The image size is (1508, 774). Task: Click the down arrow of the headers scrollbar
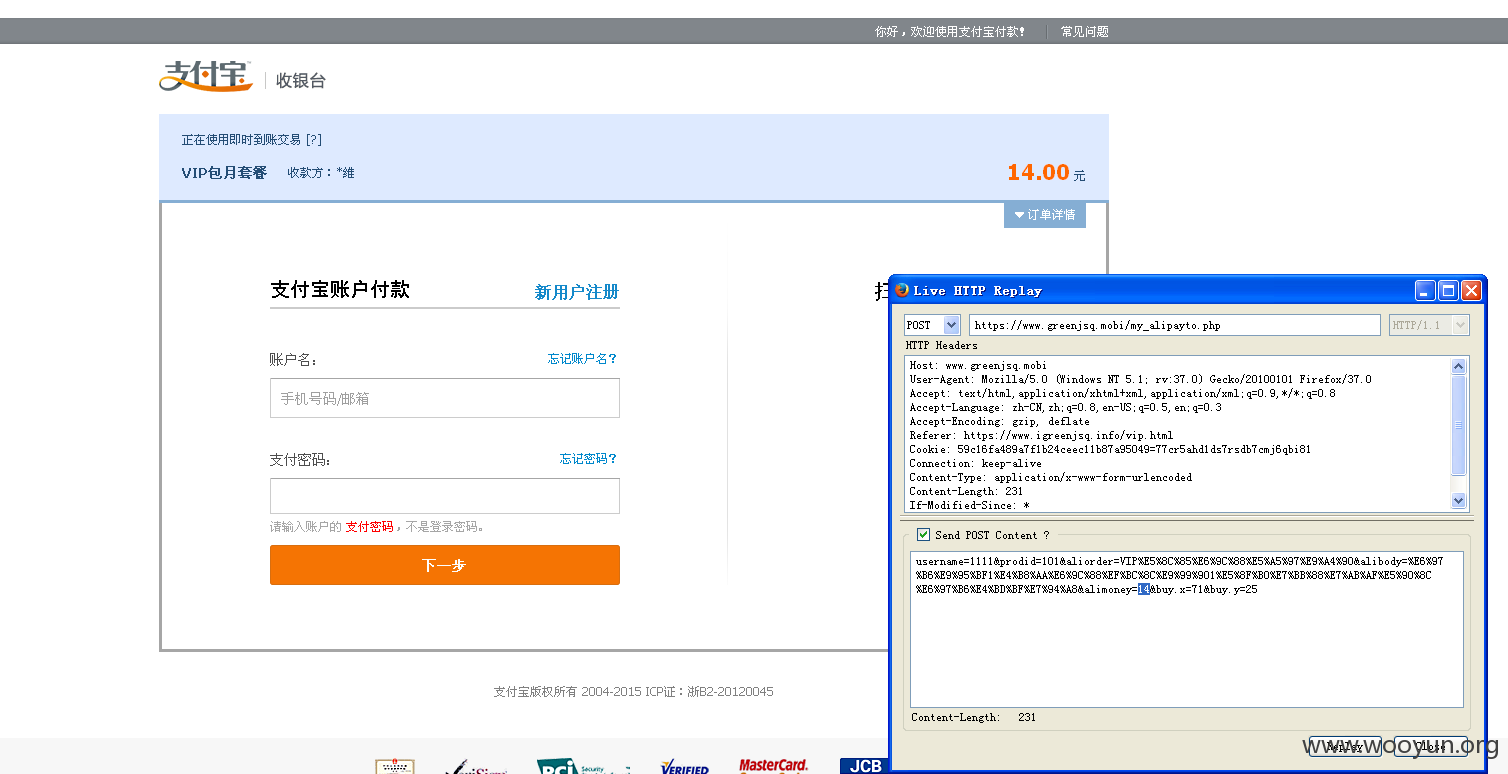[x=1458, y=501]
